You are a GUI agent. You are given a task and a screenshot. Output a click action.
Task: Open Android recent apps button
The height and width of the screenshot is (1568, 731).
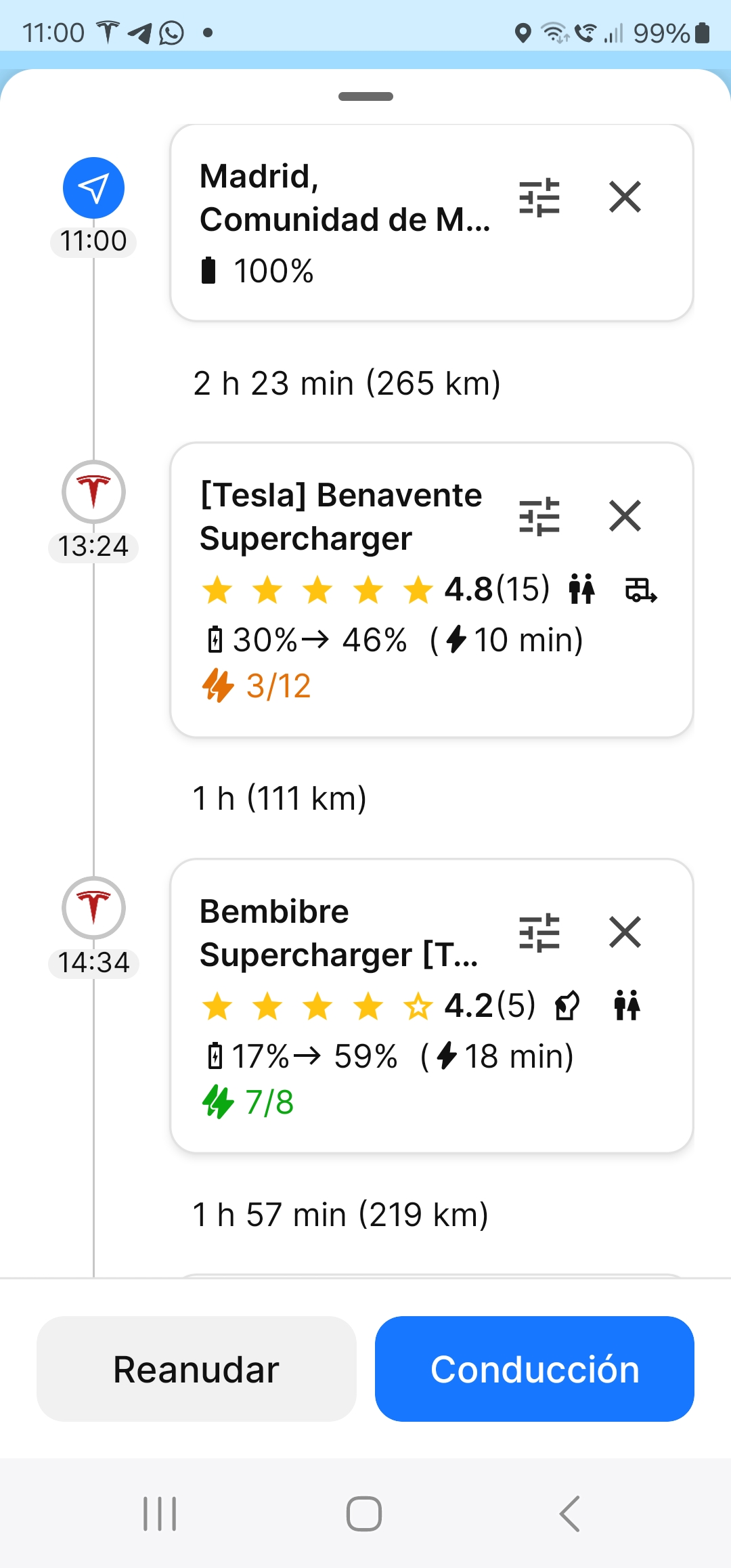pos(160,1514)
